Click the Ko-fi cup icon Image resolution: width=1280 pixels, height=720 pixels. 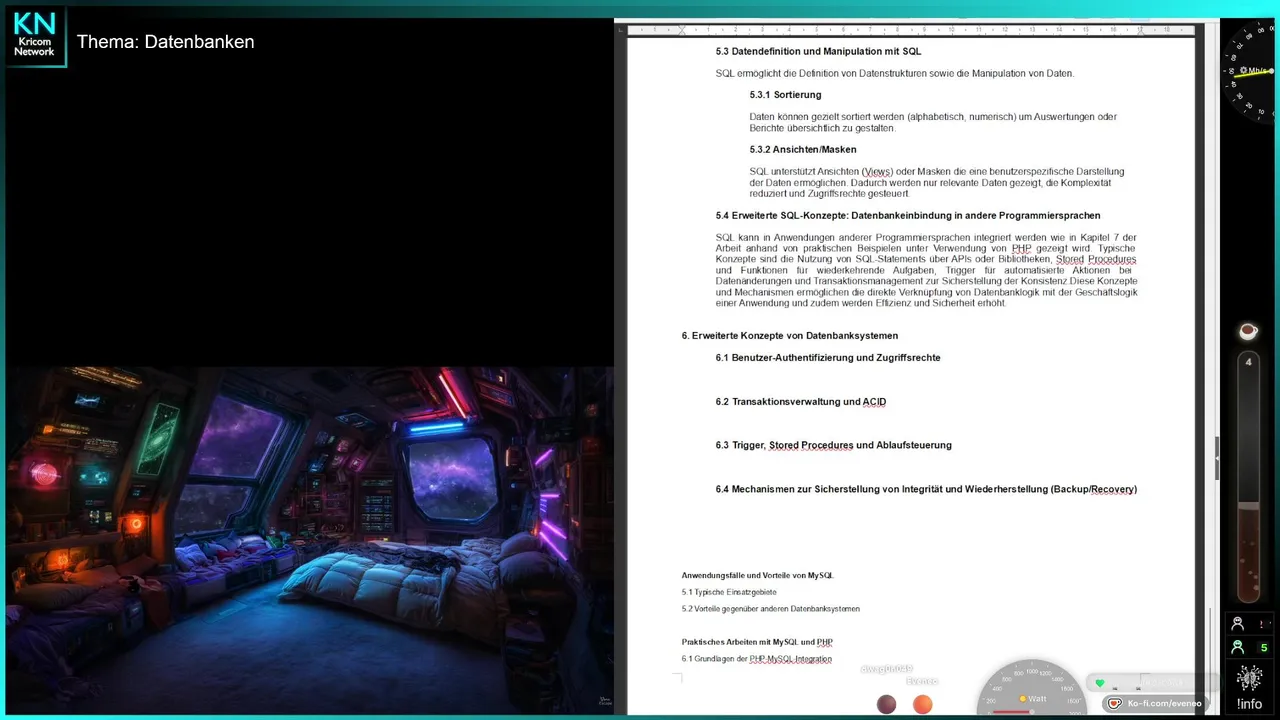1114,703
